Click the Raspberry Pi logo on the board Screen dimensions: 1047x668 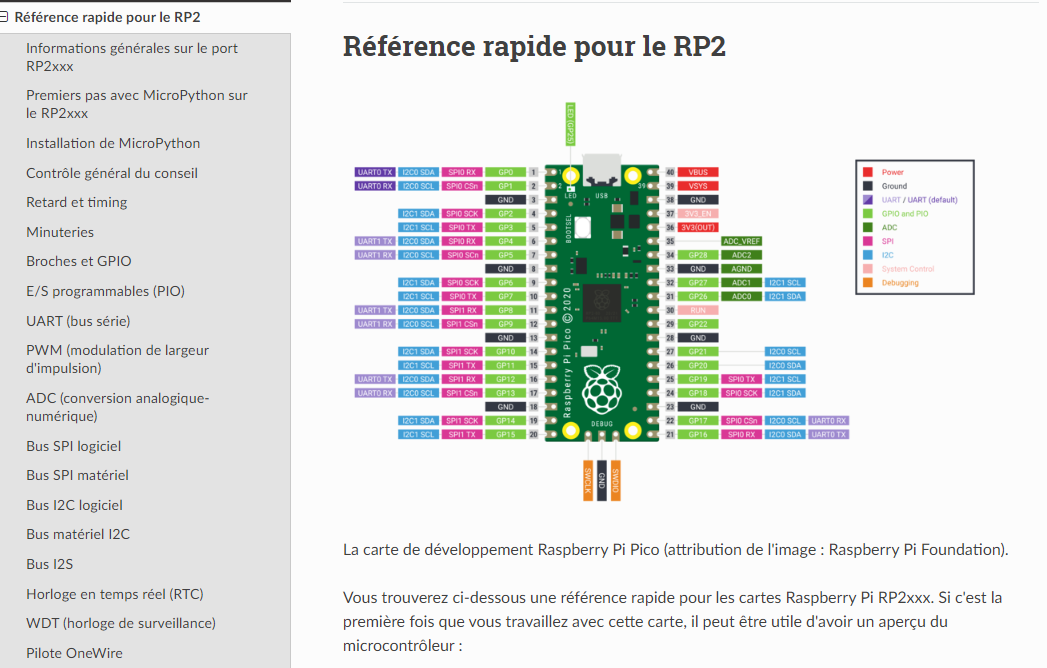click(x=602, y=390)
